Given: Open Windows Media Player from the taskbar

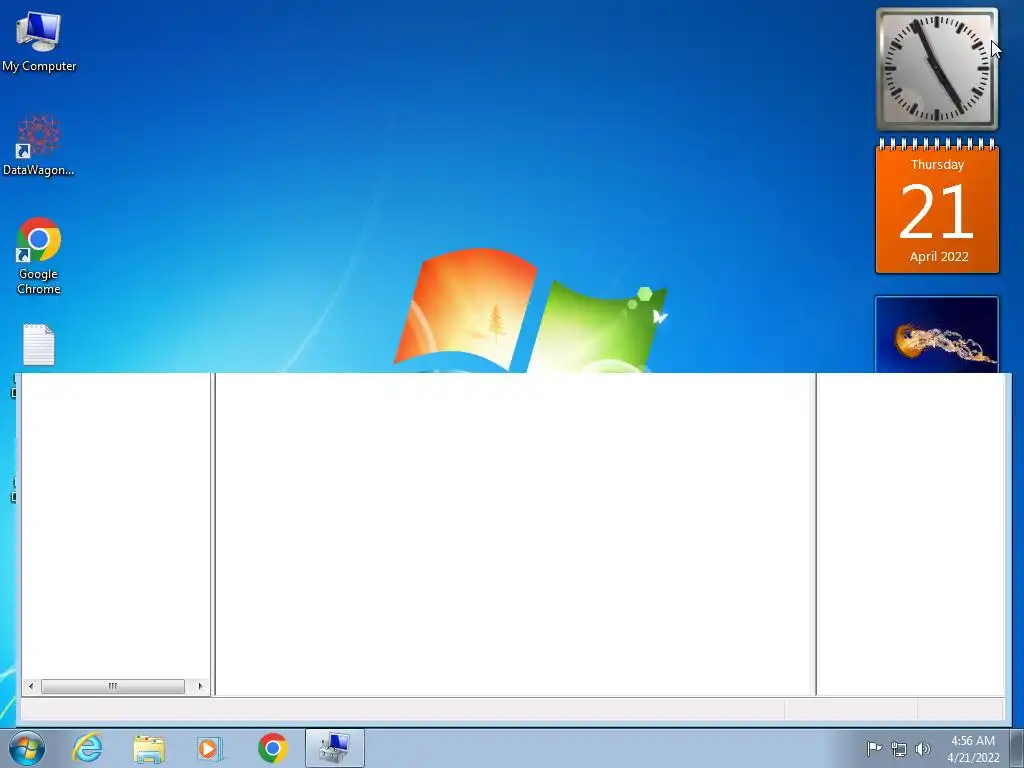Looking at the screenshot, I should (210, 748).
